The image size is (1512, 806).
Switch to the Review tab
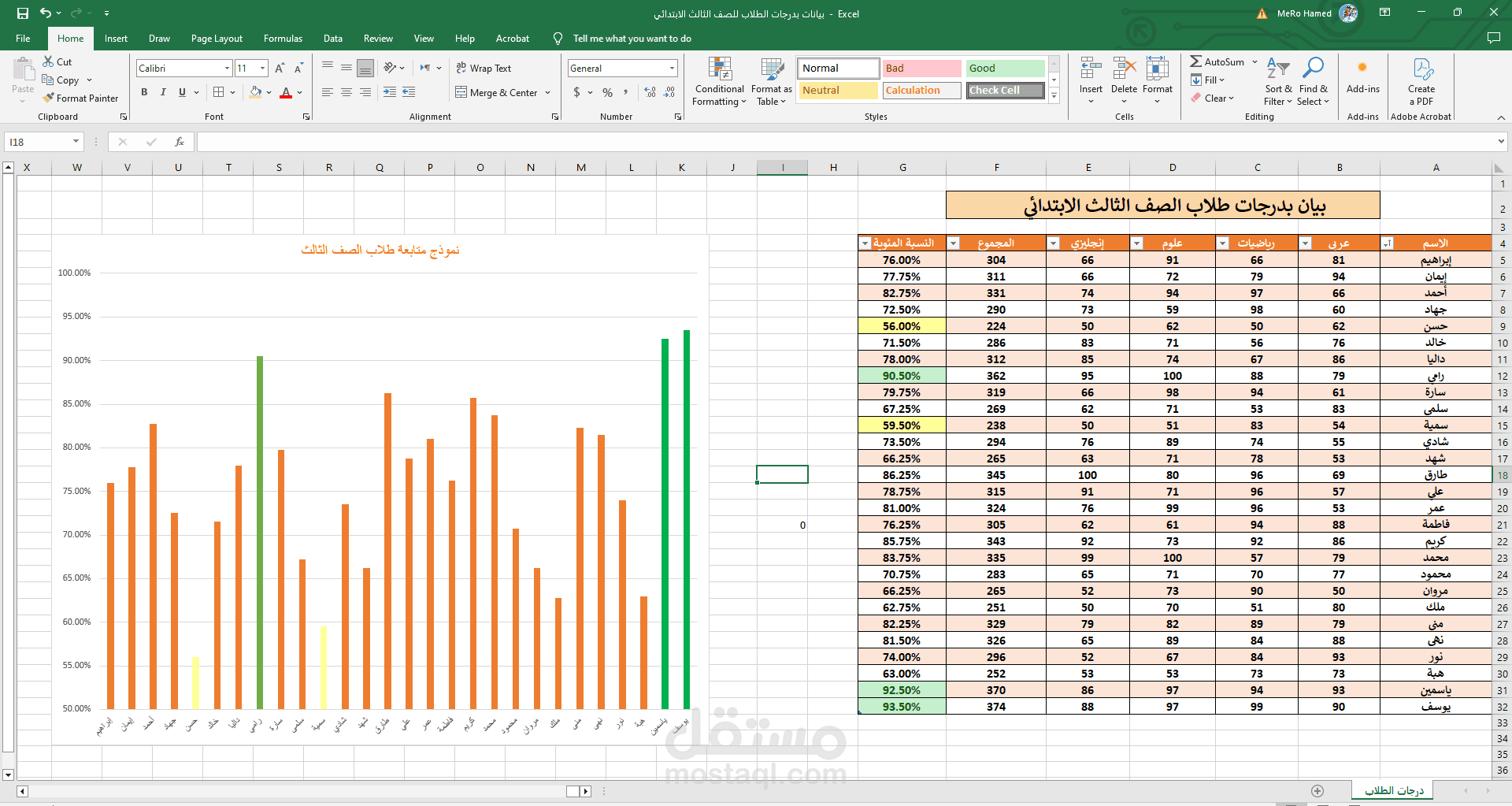click(x=378, y=38)
